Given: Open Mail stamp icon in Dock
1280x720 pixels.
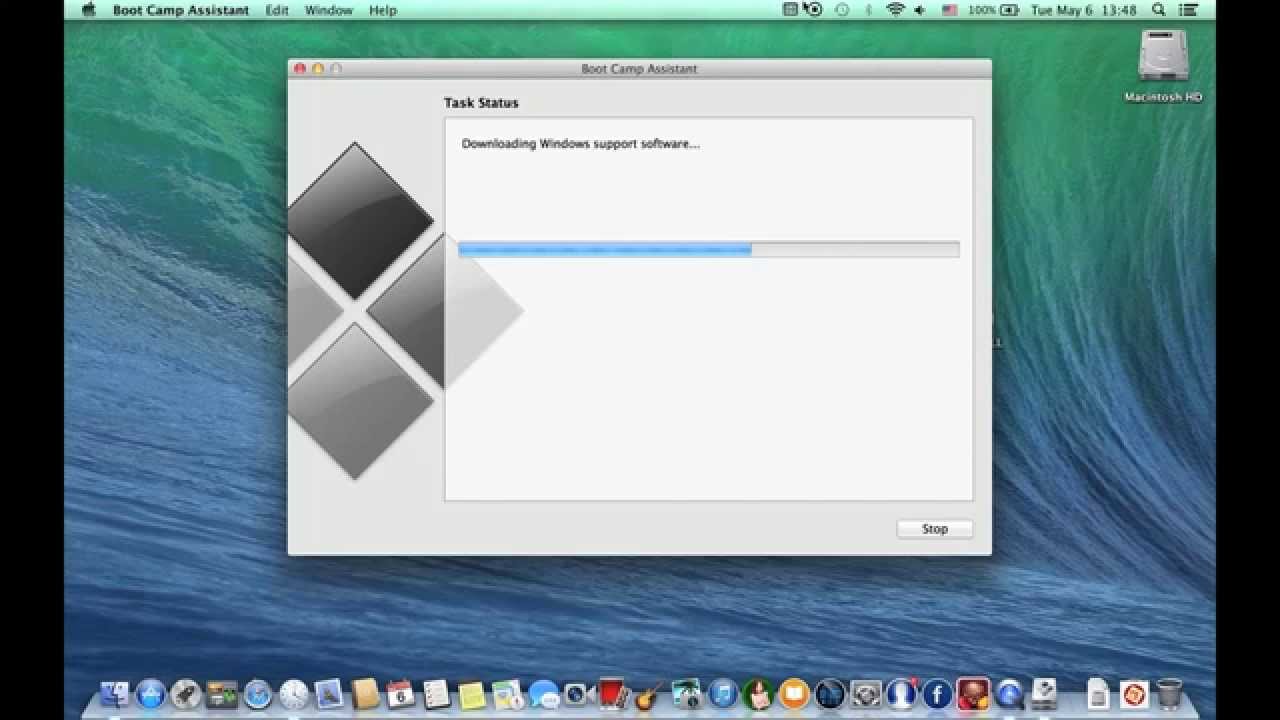Looking at the screenshot, I should (329, 693).
